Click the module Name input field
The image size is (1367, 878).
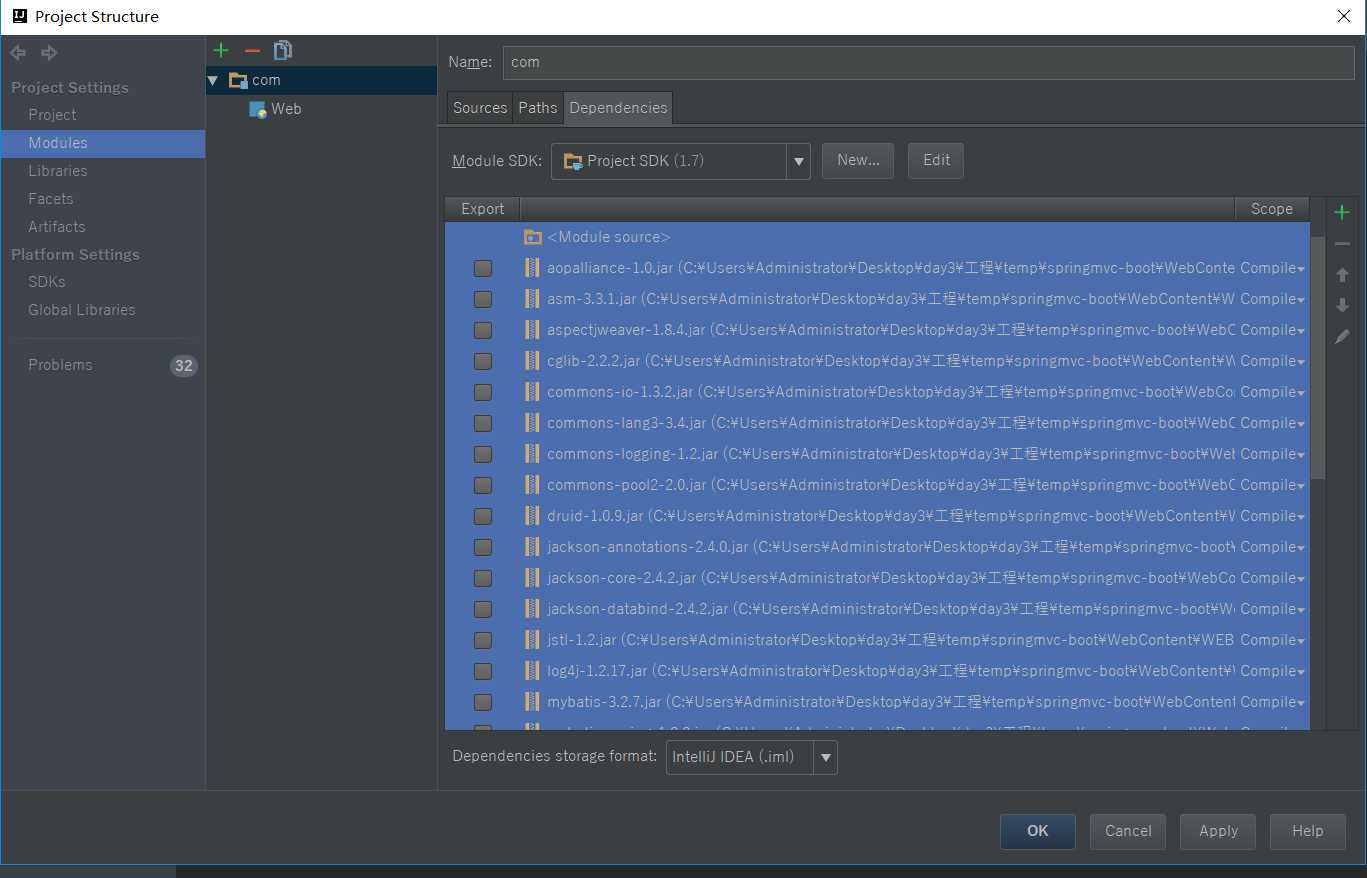click(928, 62)
